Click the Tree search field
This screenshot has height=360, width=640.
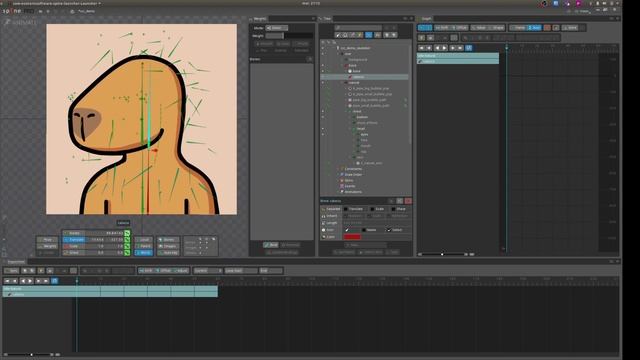tap(358, 28)
